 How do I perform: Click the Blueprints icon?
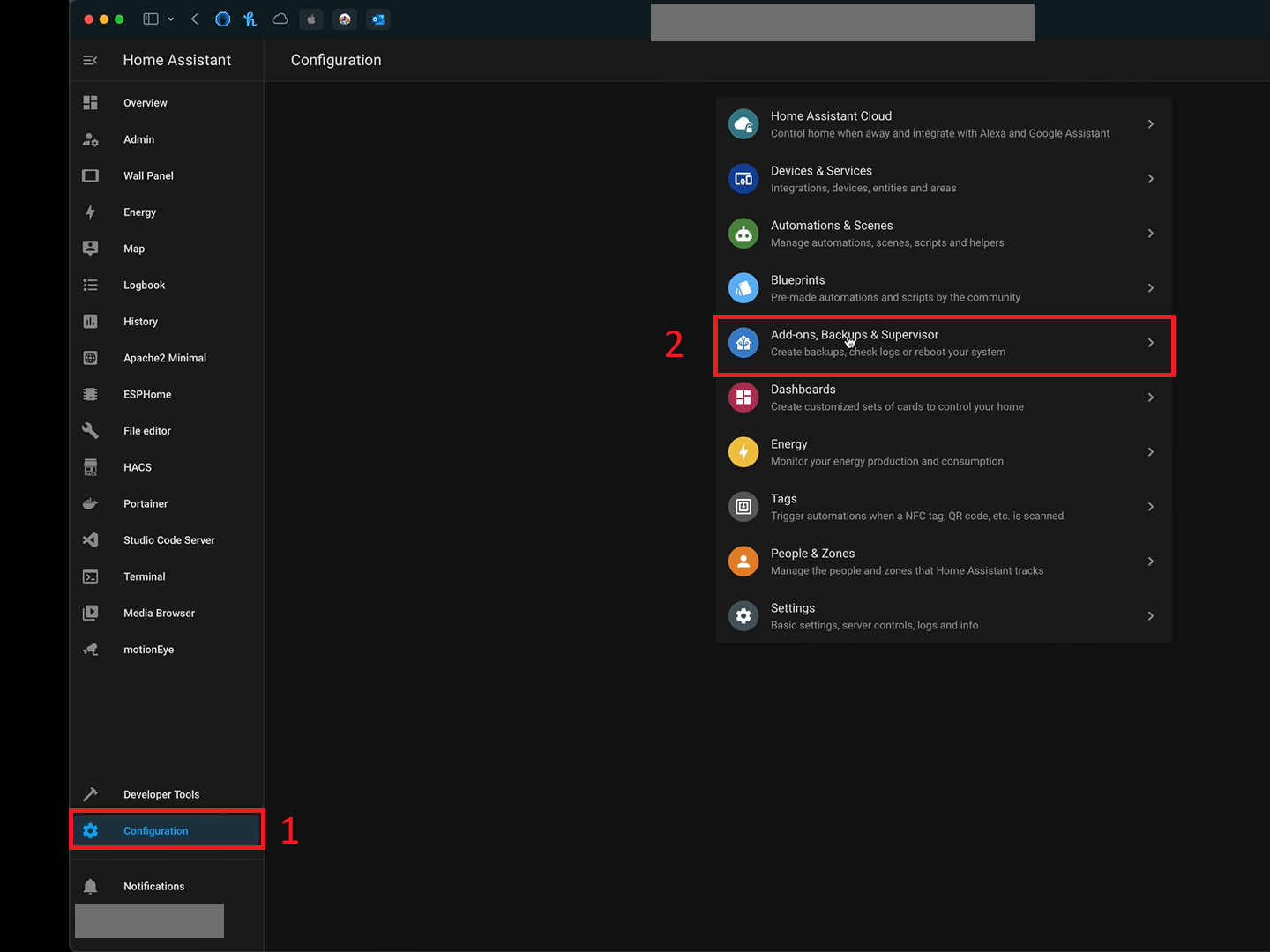coord(743,288)
